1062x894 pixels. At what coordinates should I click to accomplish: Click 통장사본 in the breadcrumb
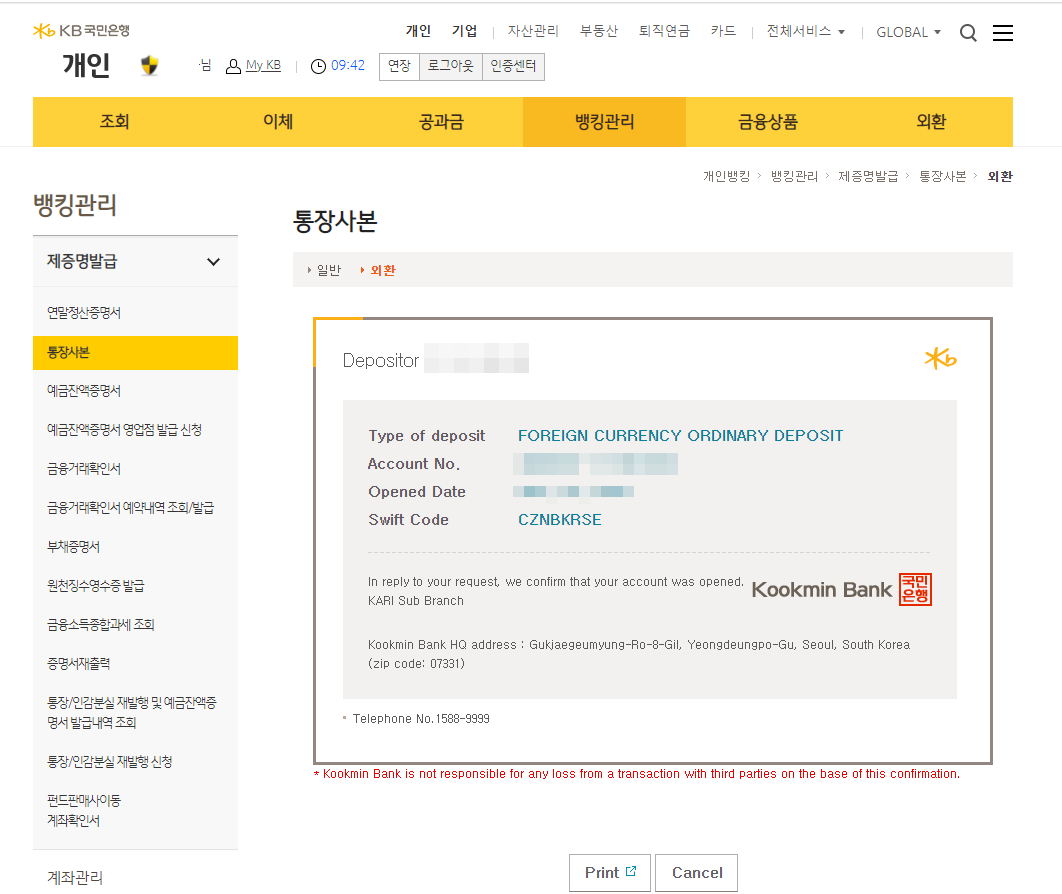[942, 176]
